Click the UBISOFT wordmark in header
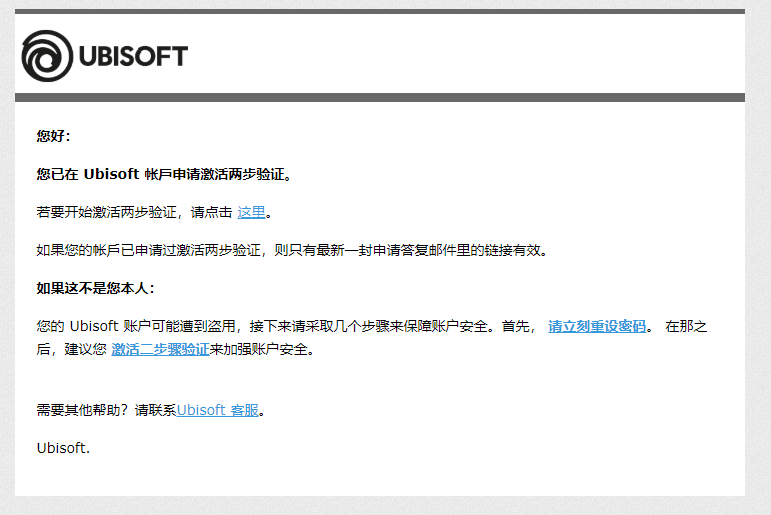Viewport: 771px width, 515px height. [x=133, y=56]
